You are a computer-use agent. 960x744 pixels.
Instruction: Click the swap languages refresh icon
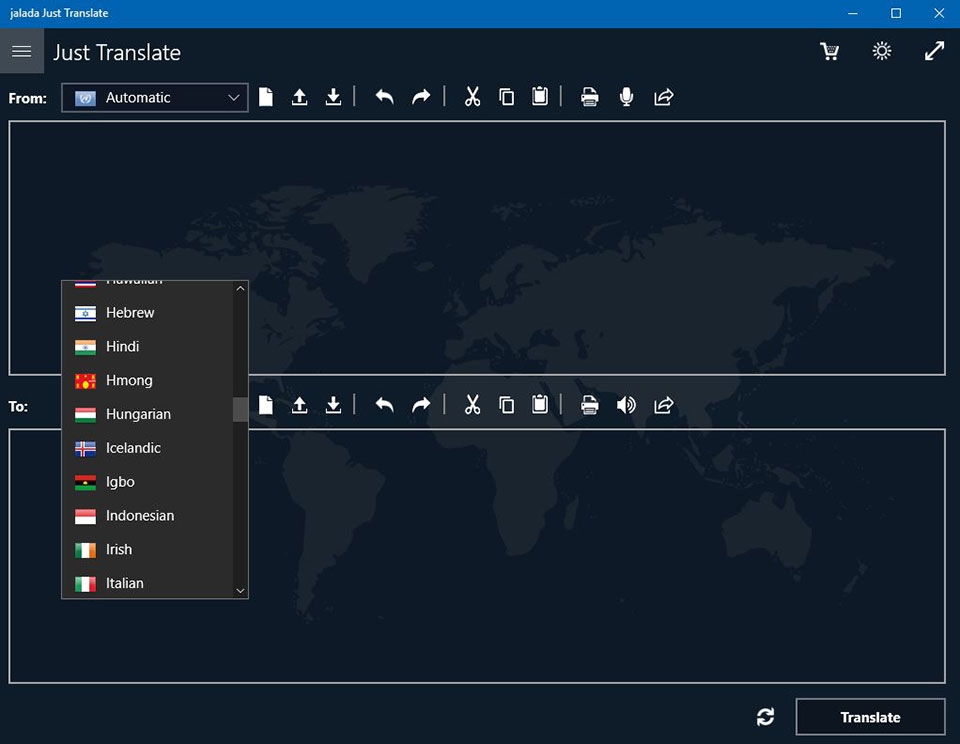(765, 717)
